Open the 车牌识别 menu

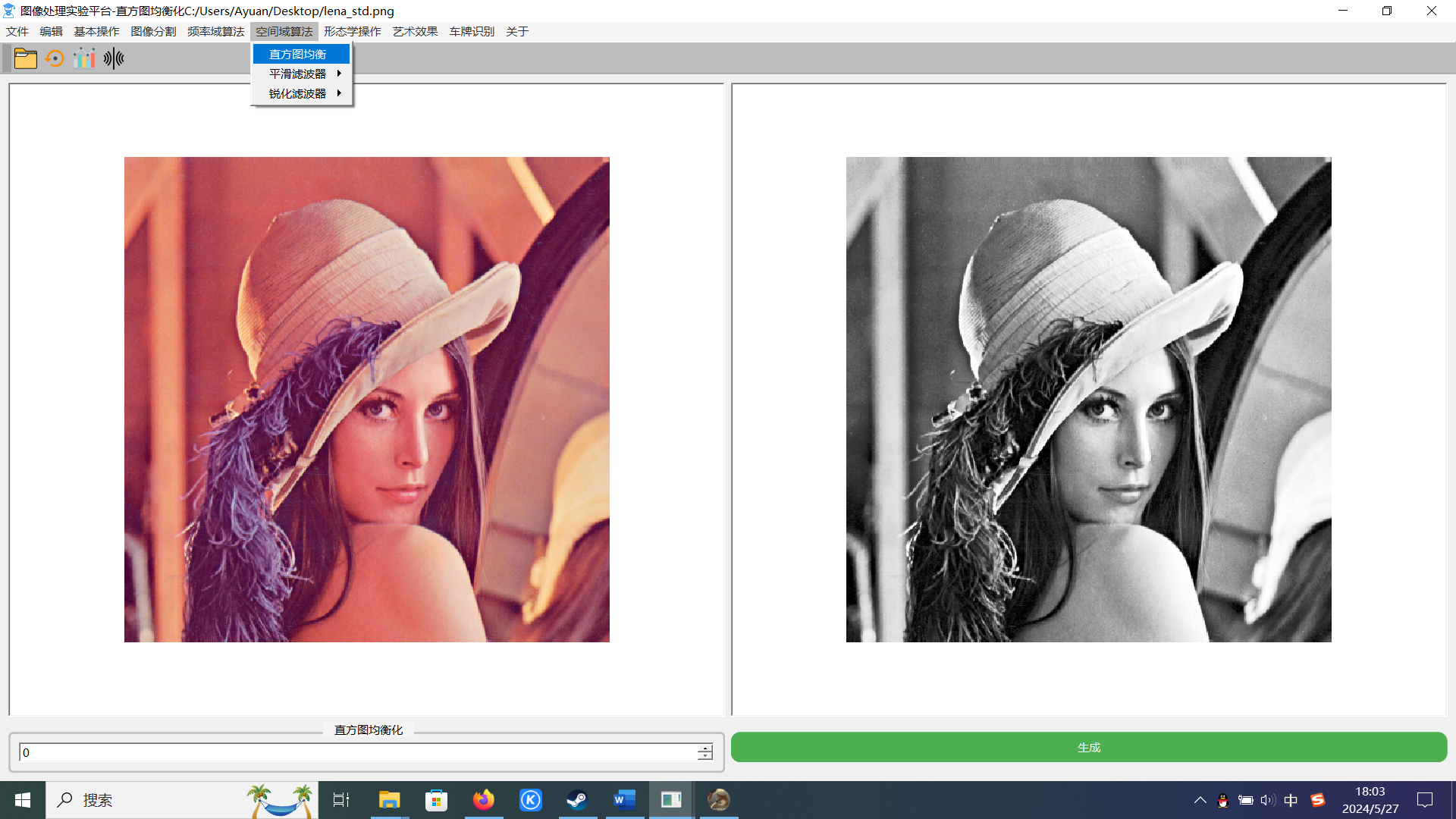[x=471, y=31]
